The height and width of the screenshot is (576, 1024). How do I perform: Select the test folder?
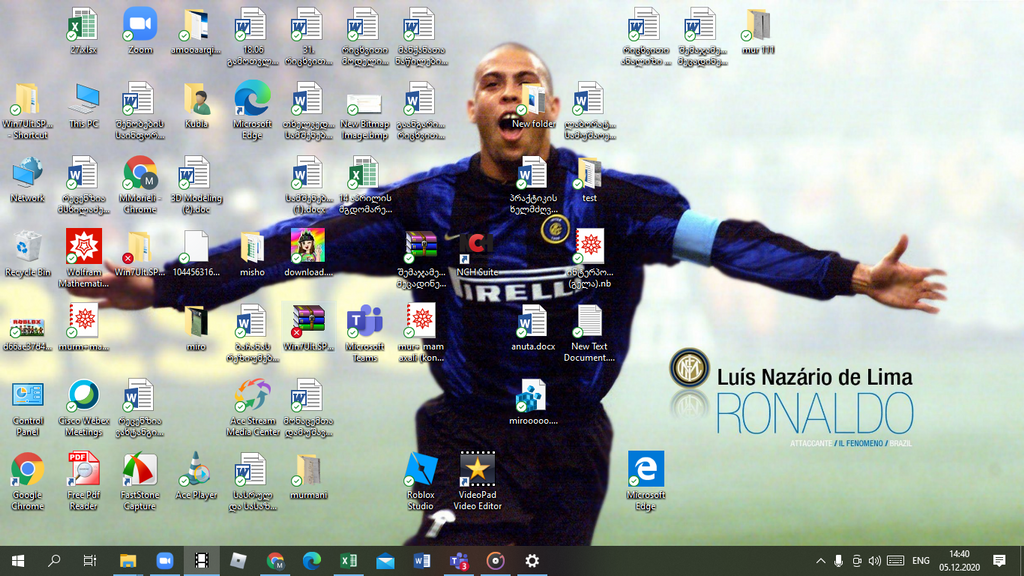589,180
